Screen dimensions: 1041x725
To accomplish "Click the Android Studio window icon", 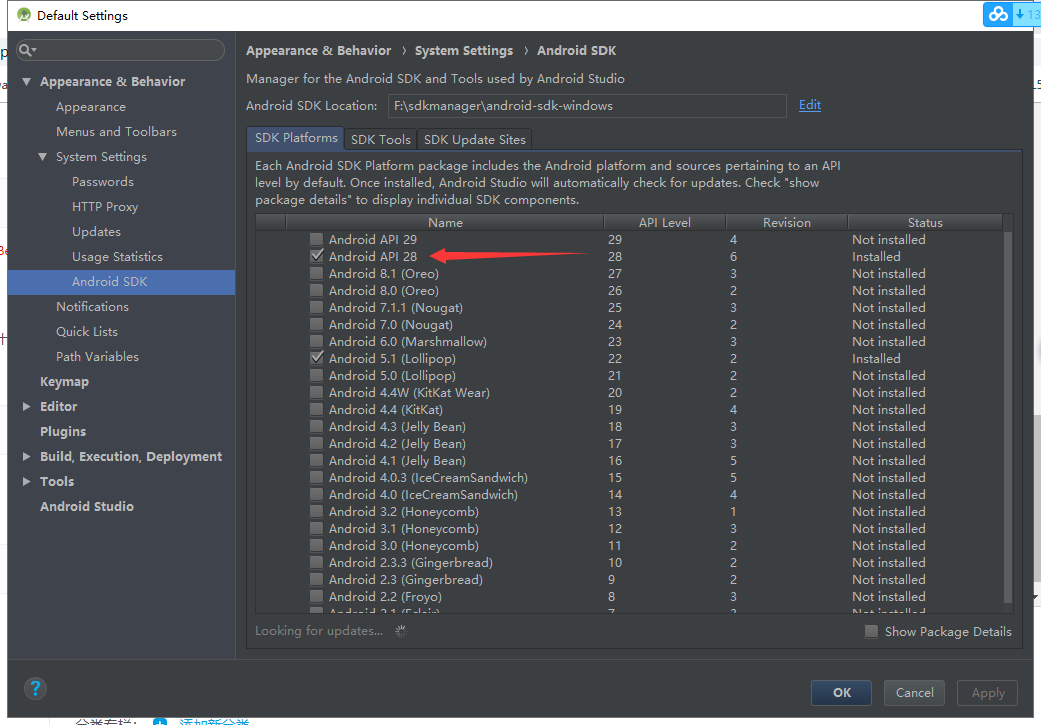I will [24, 15].
